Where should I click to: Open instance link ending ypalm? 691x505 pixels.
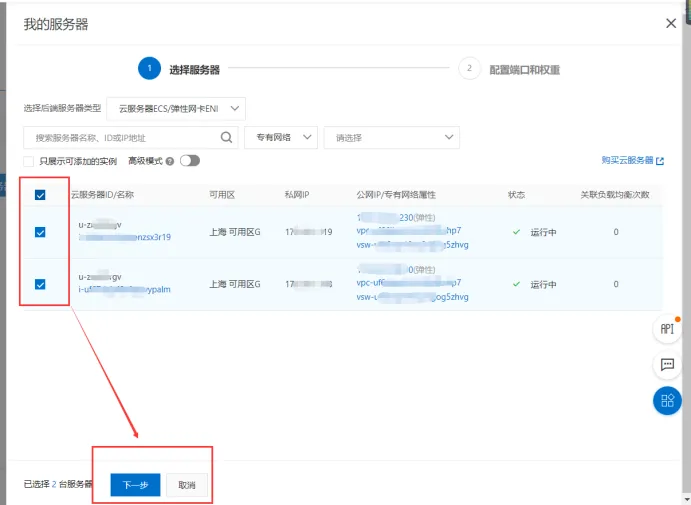pos(125,290)
